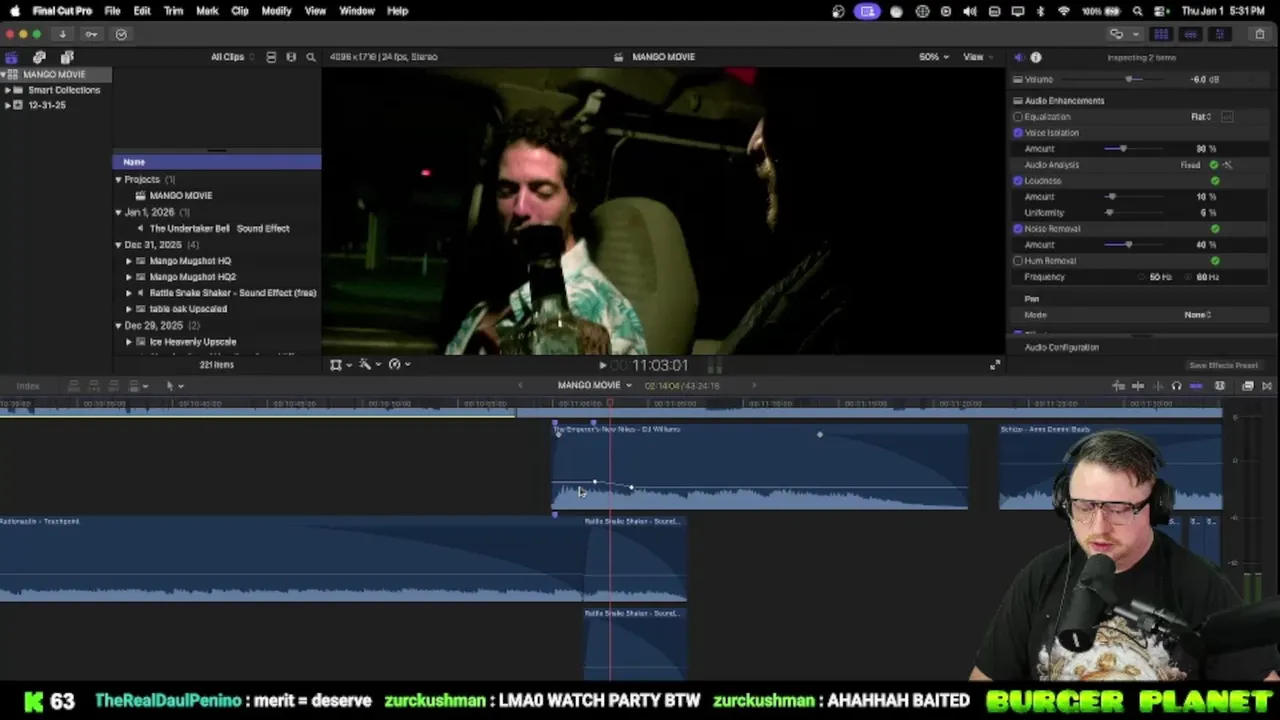Toggle timeline audio skimming headphones icon
This screenshot has width=1280, height=720.
tap(1176, 386)
